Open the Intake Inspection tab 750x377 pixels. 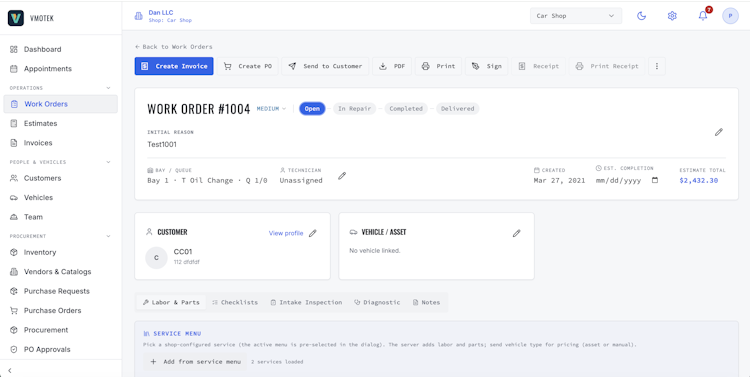coord(306,302)
